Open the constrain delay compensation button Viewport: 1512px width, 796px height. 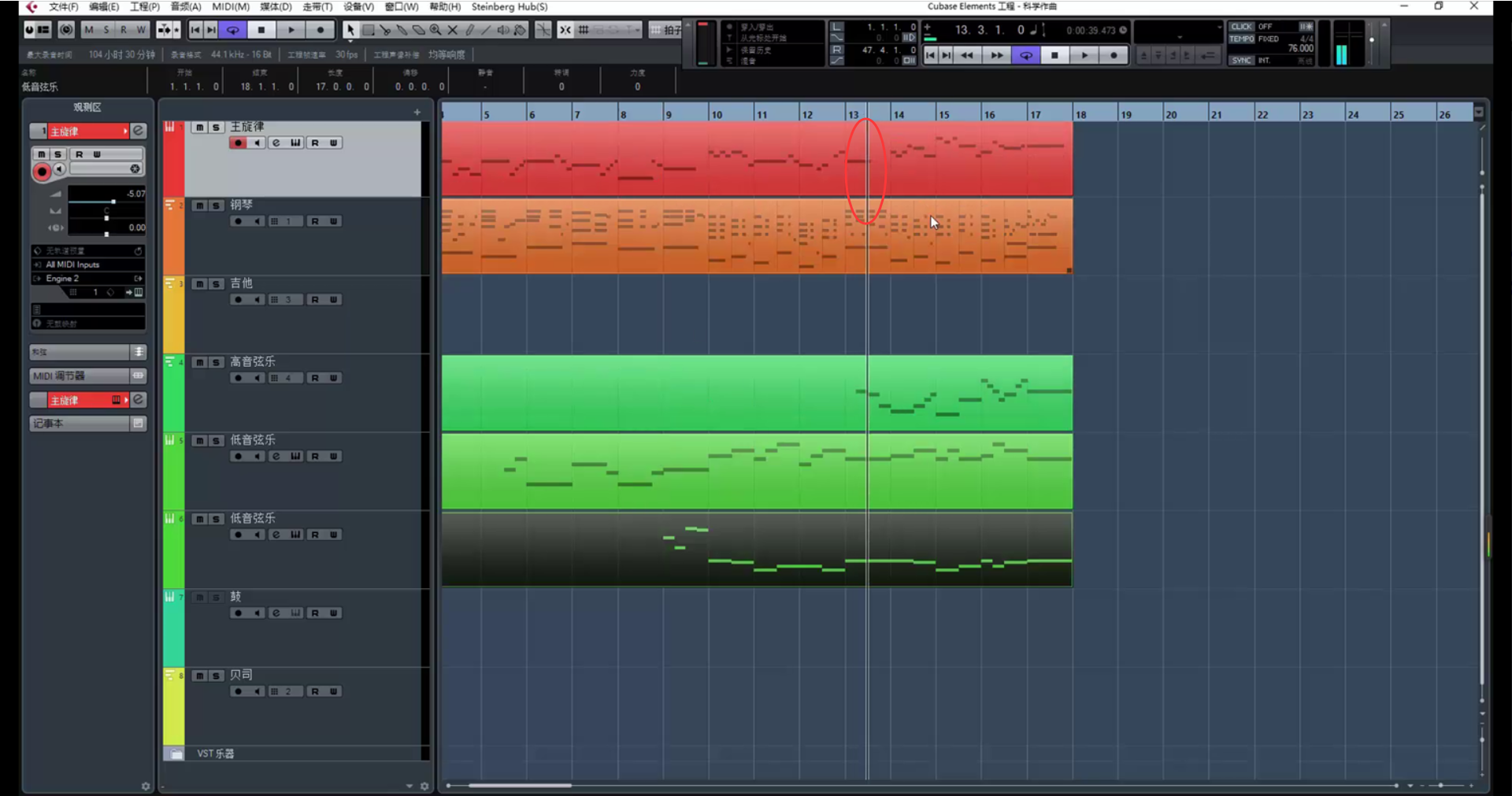pos(66,30)
